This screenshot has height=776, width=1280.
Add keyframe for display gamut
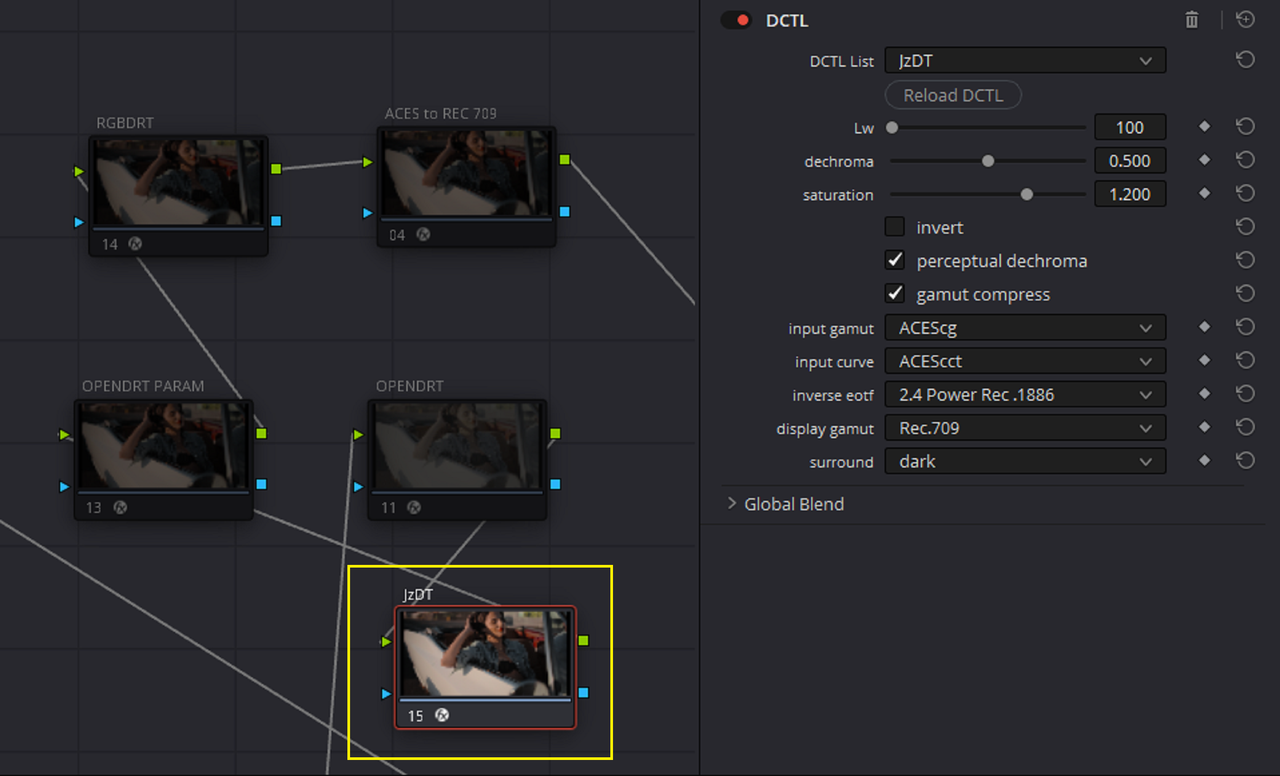coord(1204,427)
